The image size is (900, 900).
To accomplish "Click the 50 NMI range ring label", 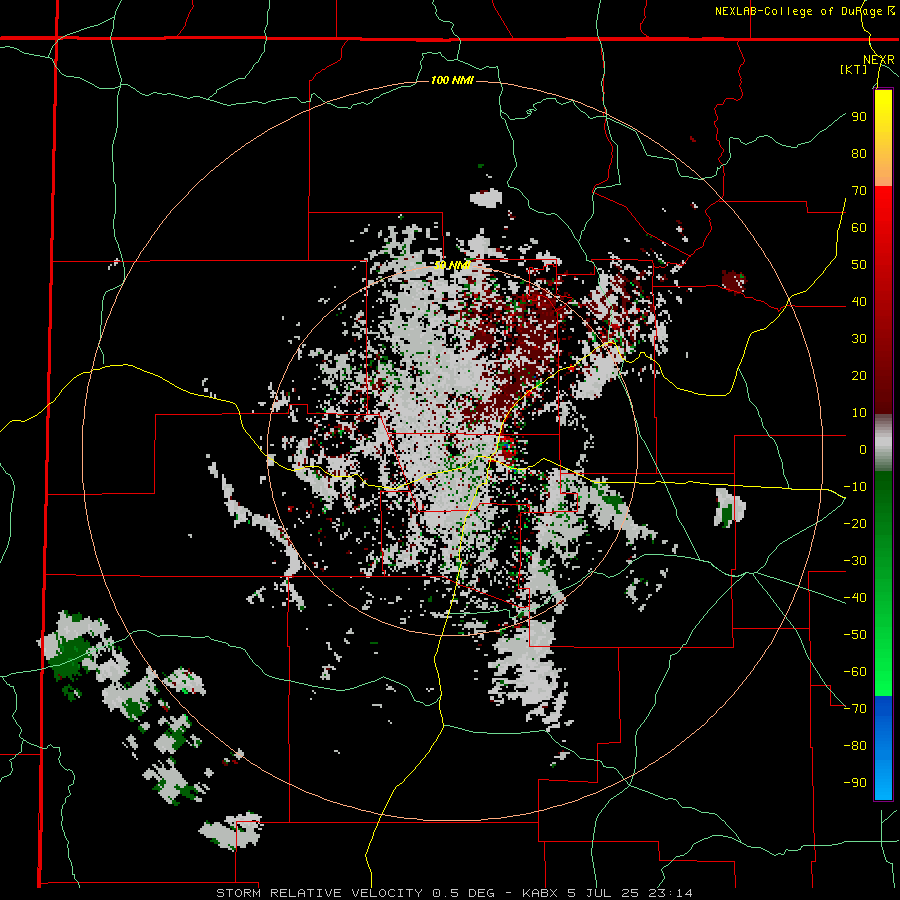I will pos(452,265).
